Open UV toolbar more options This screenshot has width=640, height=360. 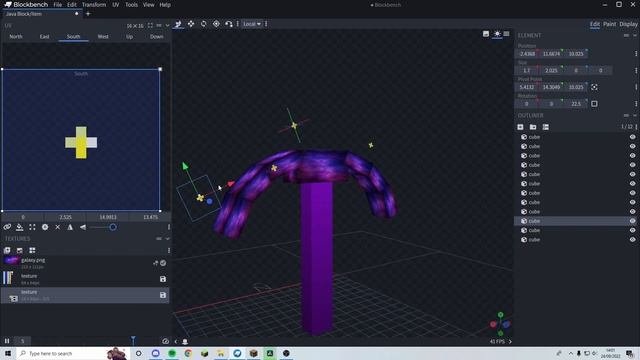pyautogui.click(x=169, y=227)
